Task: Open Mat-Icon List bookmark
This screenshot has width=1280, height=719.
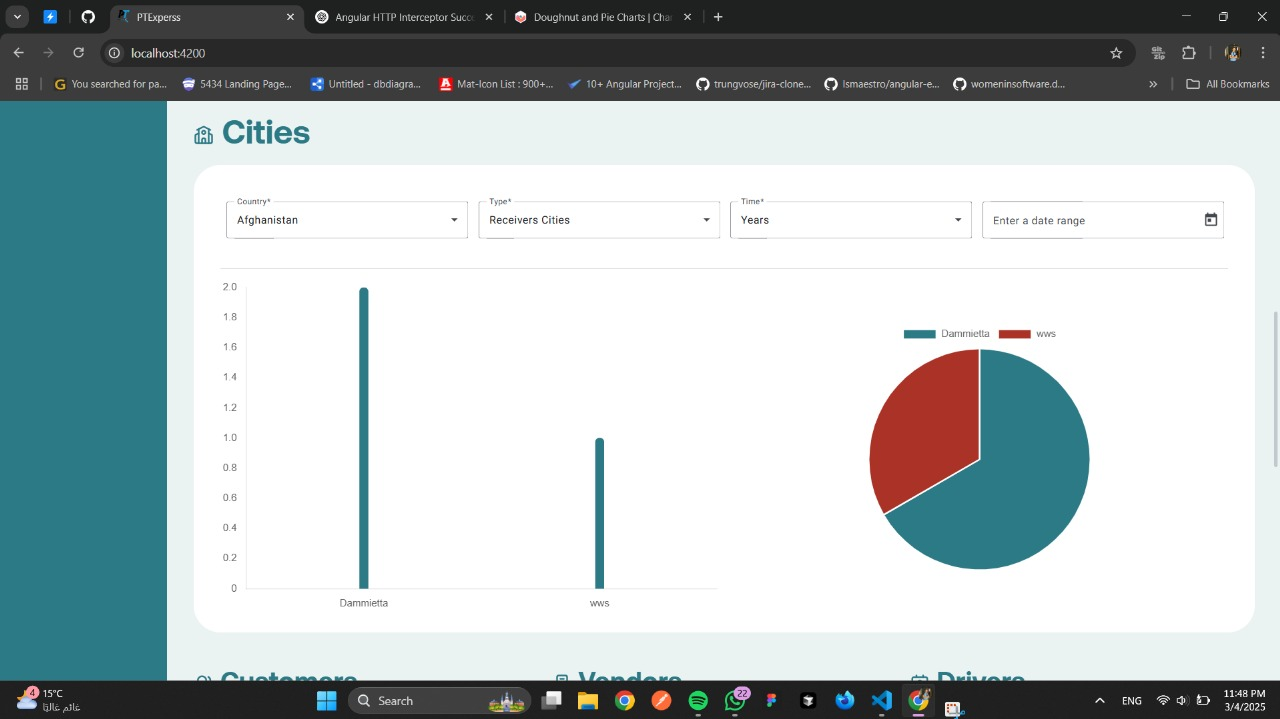Action: click(496, 84)
